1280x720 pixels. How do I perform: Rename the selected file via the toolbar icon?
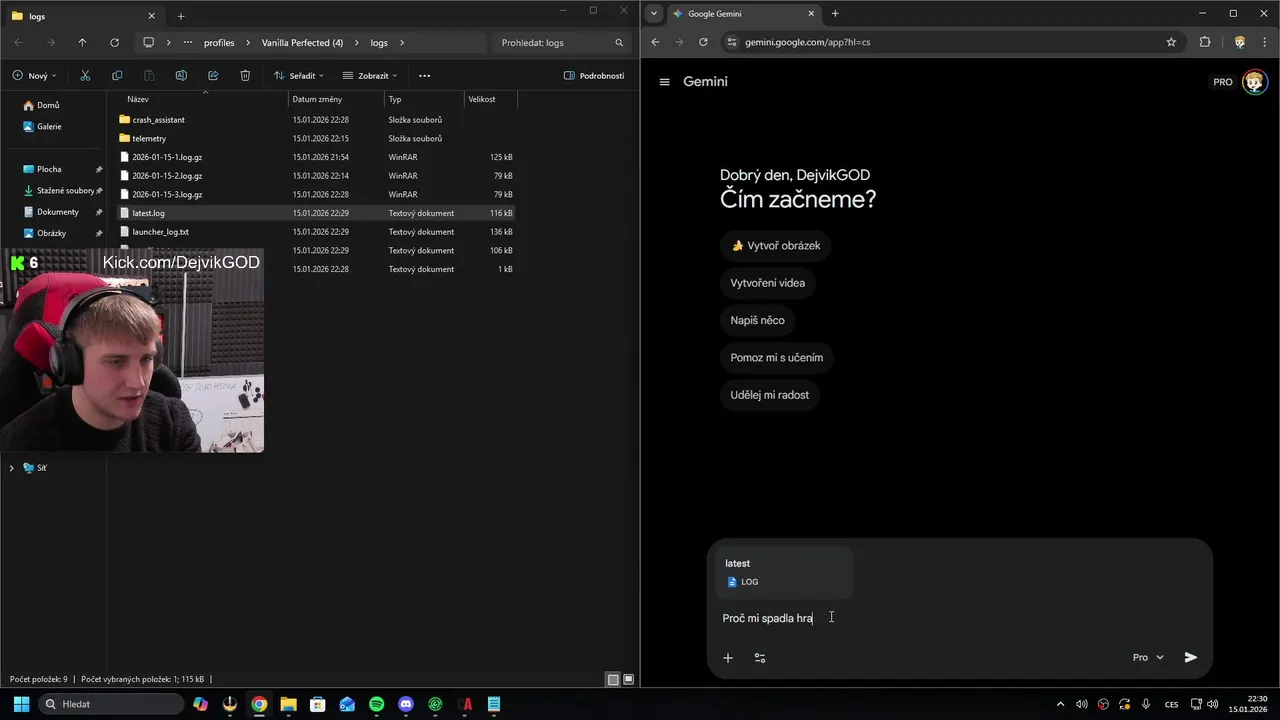tap(181, 76)
